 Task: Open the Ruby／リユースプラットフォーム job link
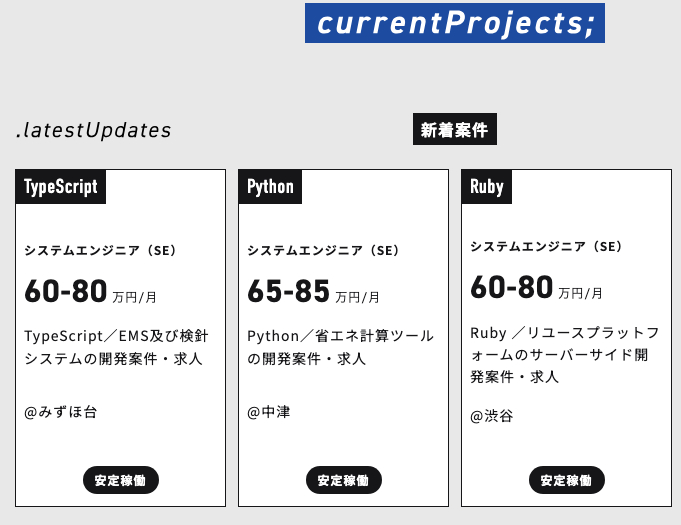tap(565, 354)
